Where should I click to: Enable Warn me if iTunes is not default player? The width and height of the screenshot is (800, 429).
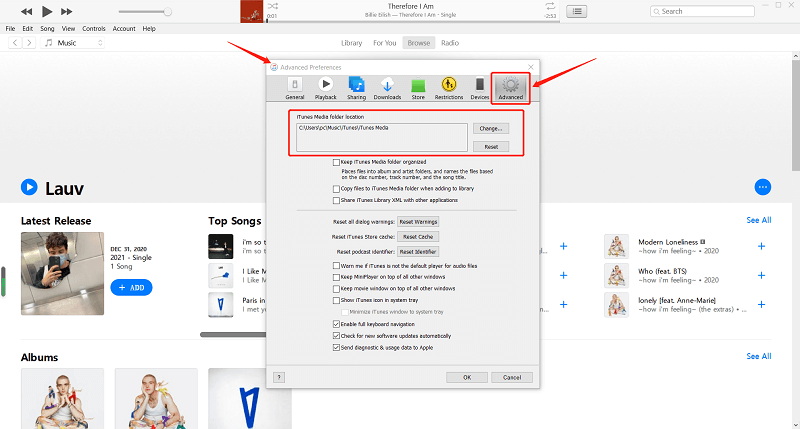point(336,266)
